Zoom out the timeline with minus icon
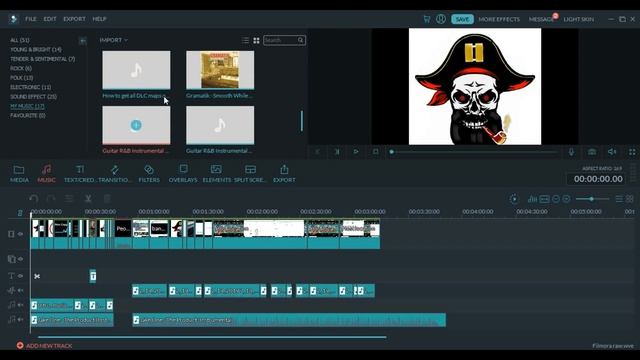This screenshot has height=360, width=640. [556, 199]
